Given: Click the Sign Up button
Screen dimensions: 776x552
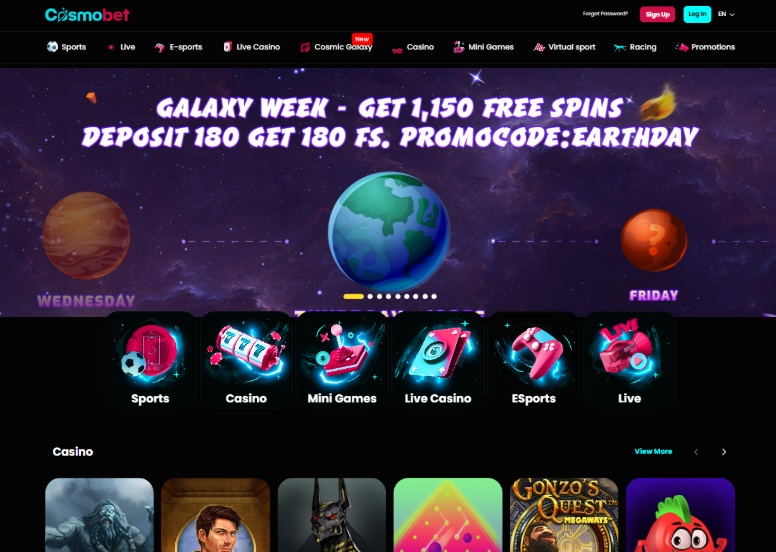Looking at the screenshot, I should [x=657, y=14].
